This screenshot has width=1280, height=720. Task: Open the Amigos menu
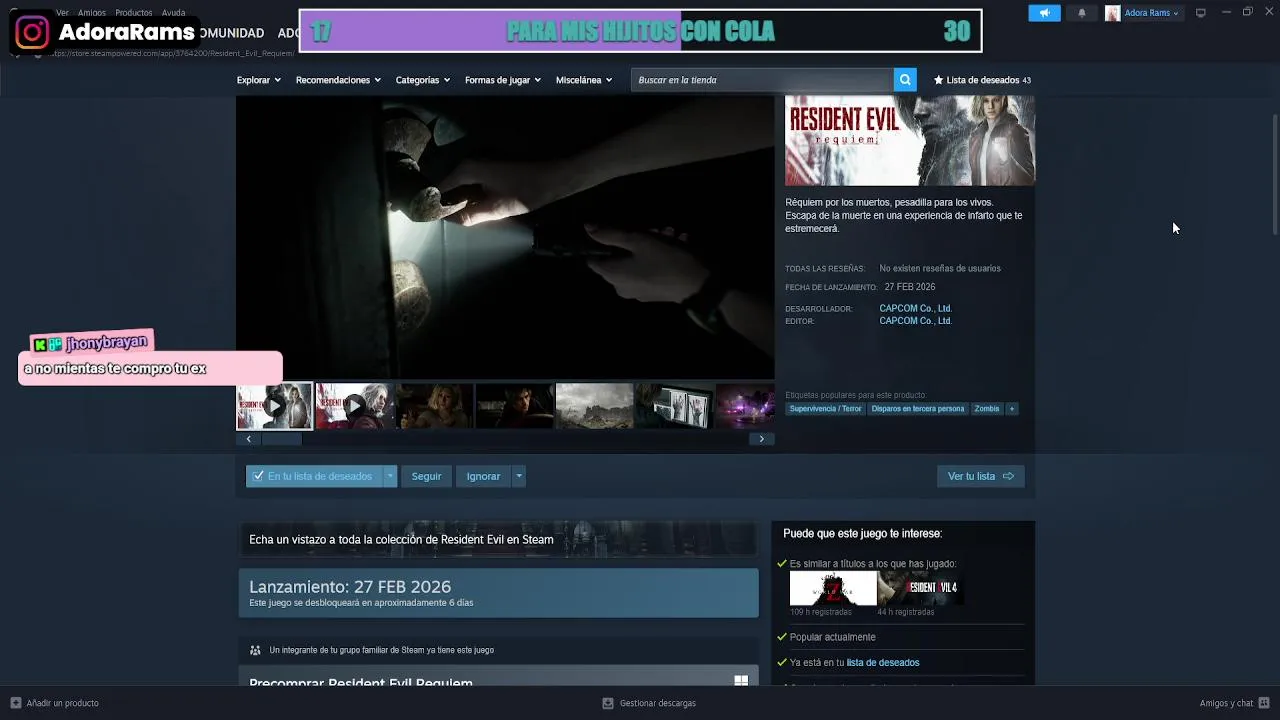[x=92, y=13]
